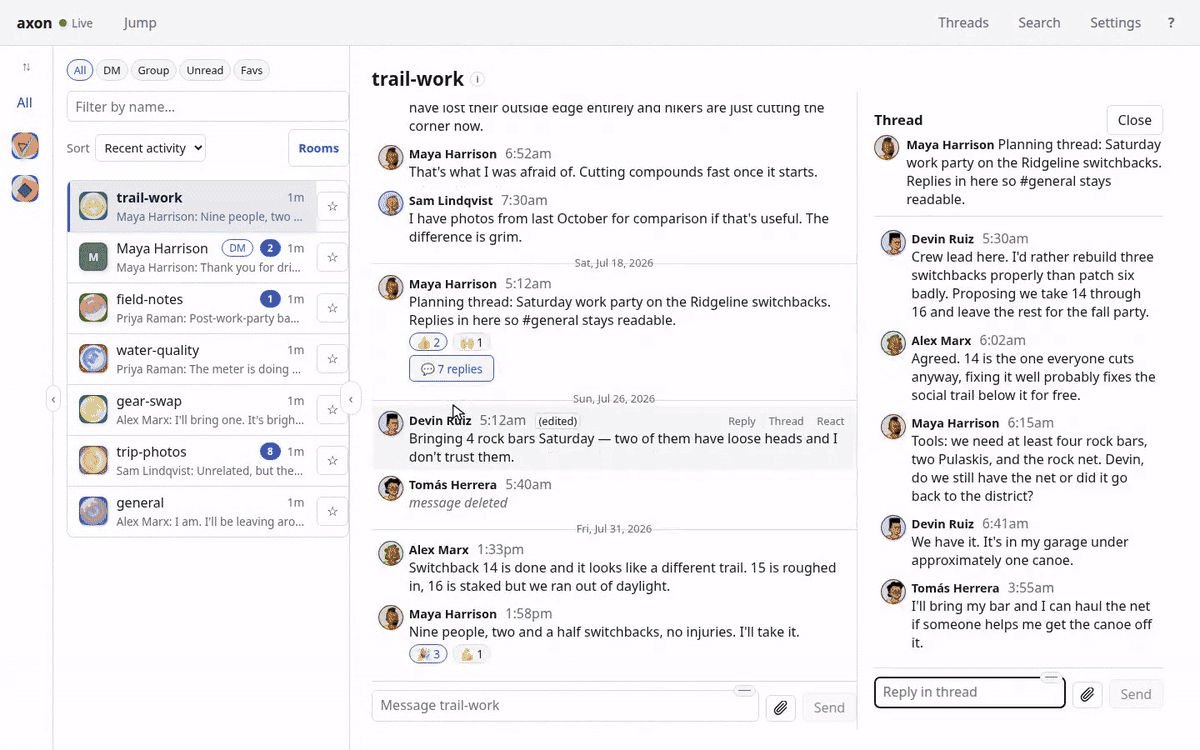Open the triangle-logo workspace in the rail

click(x=25, y=146)
